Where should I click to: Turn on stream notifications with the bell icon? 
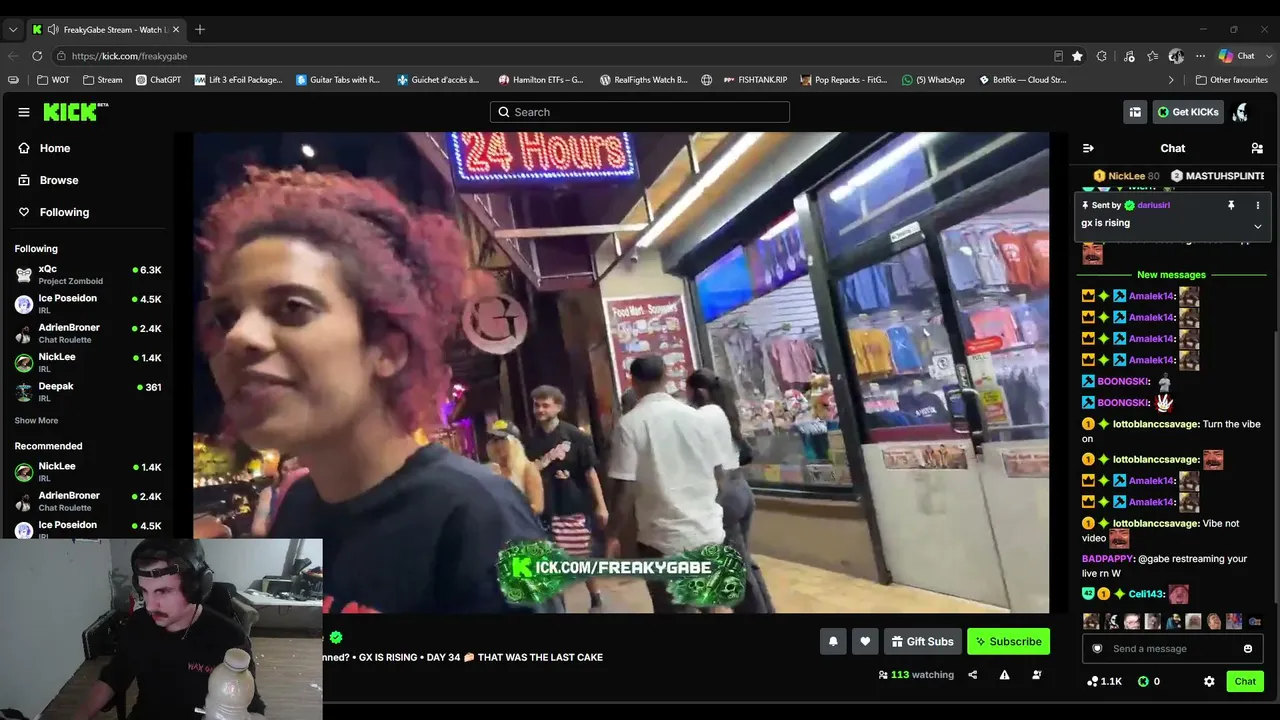pyautogui.click(x=833, y=641)
